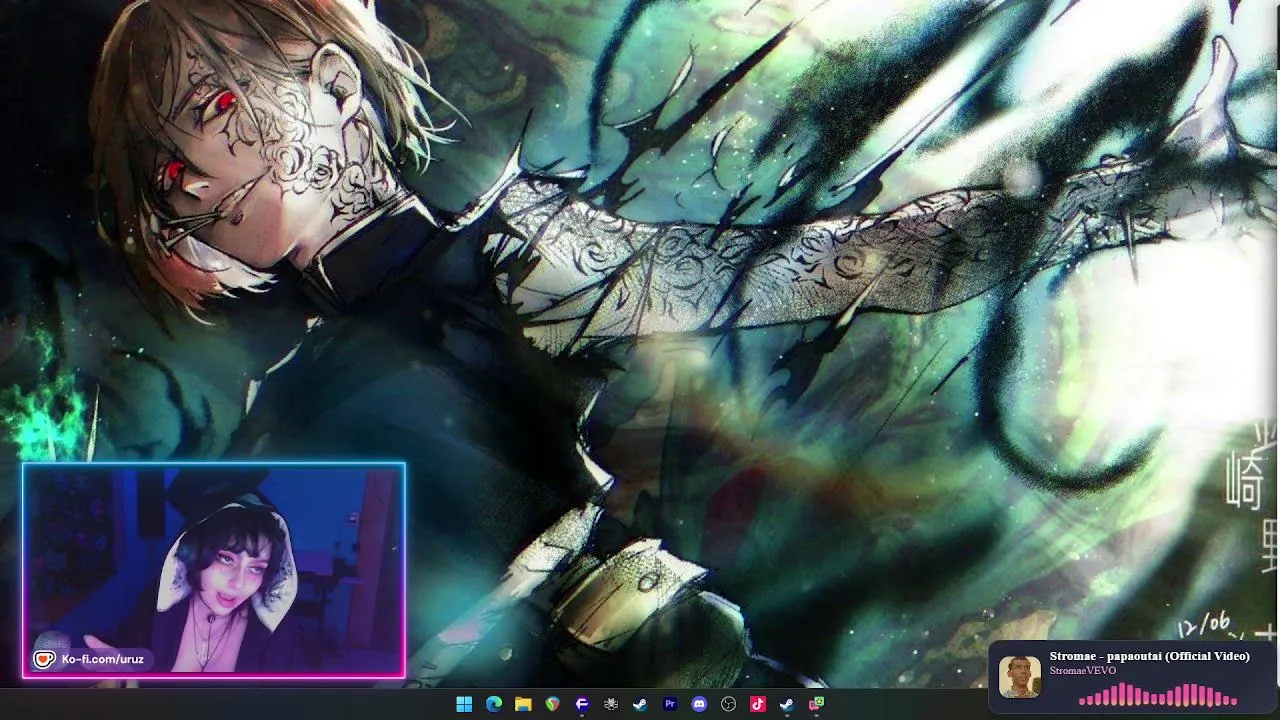Click the StromaeVEVO channel name

1083,670
